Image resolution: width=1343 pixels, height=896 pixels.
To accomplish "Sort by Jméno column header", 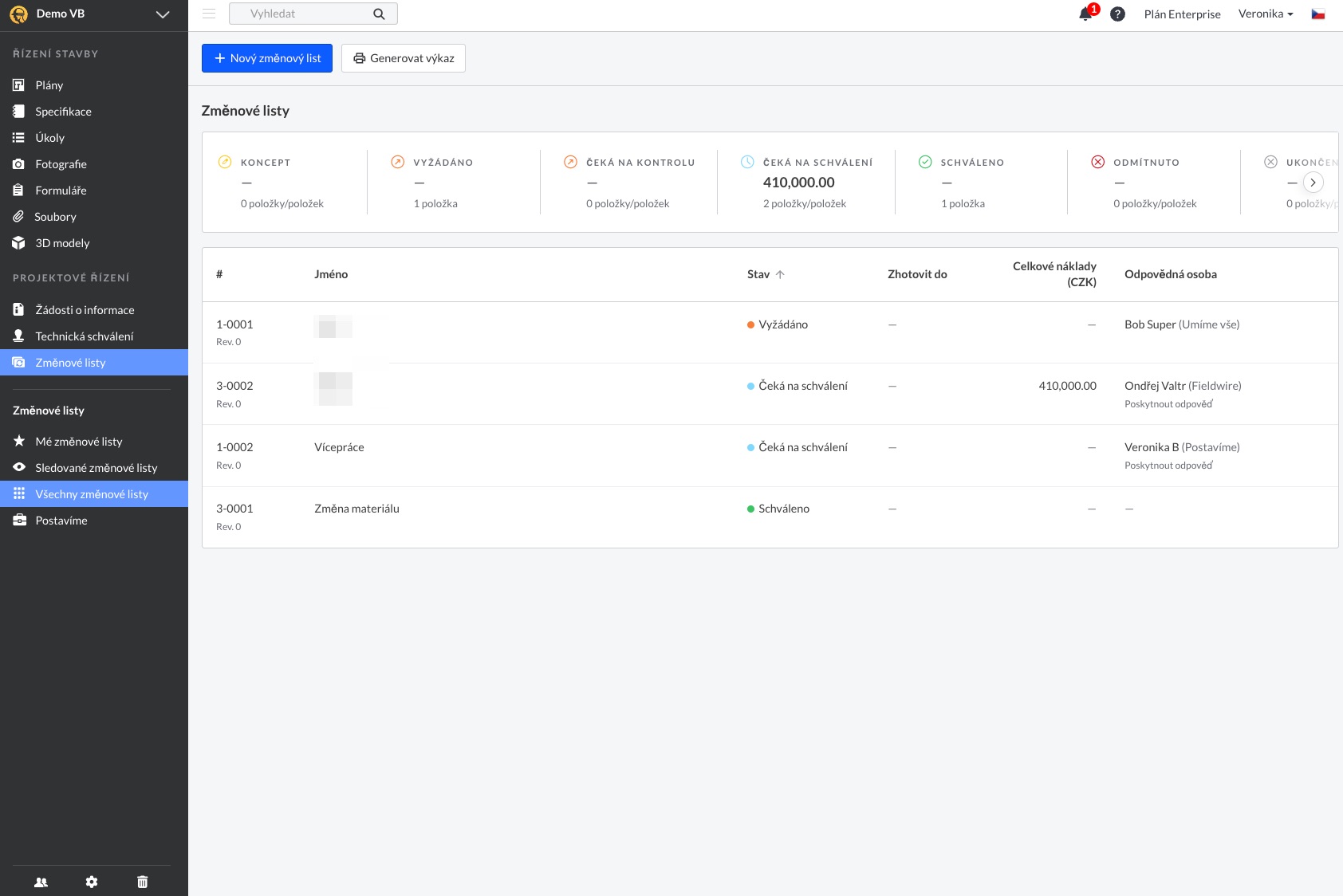I will click(x=331, y=274).
